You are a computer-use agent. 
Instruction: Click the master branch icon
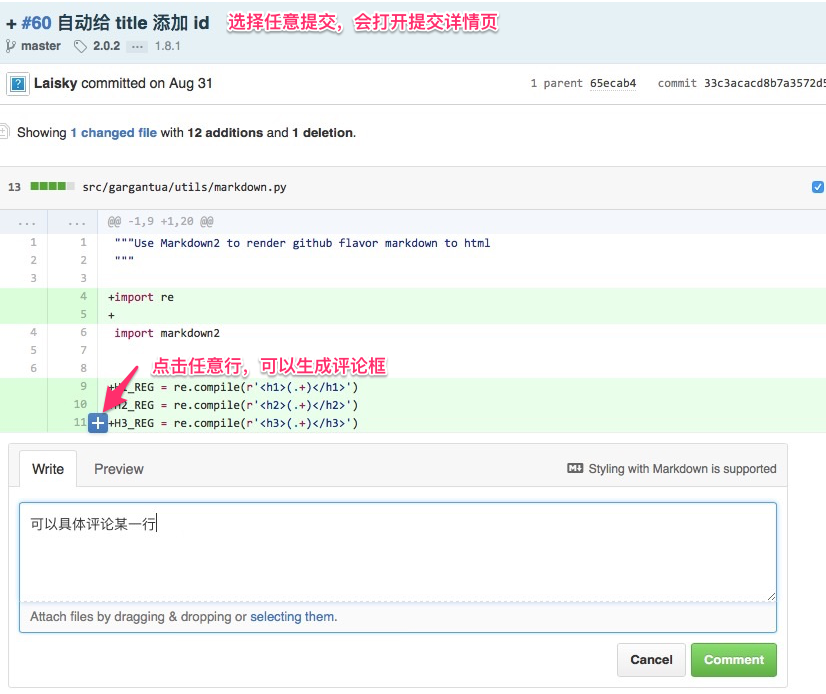[11, 46]
